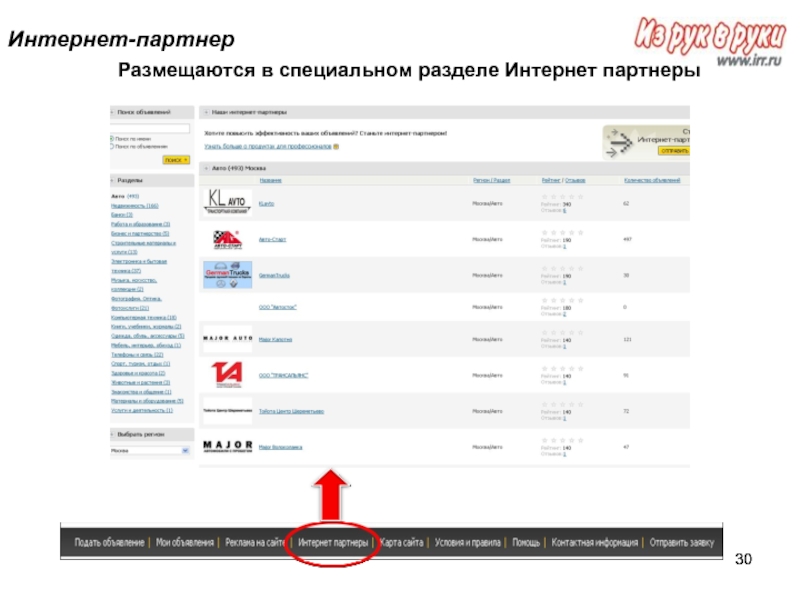Collapse the Разделы panel header
Image resolution: width=800 pixels, height=600 pixels.
[152, 181]
